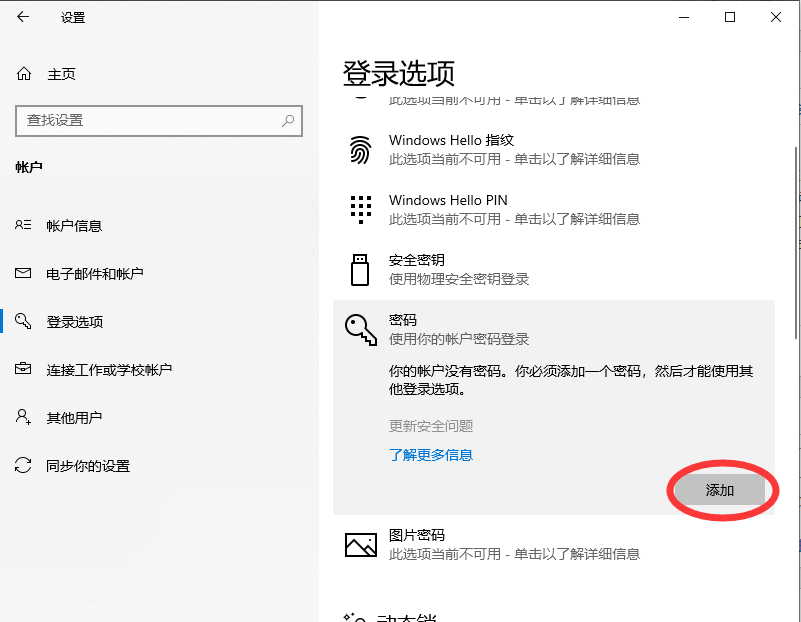Viewport: 801px width, 622px height.
Task: Open 主页 in the sidebar
Action: click(x=61, y=74)
